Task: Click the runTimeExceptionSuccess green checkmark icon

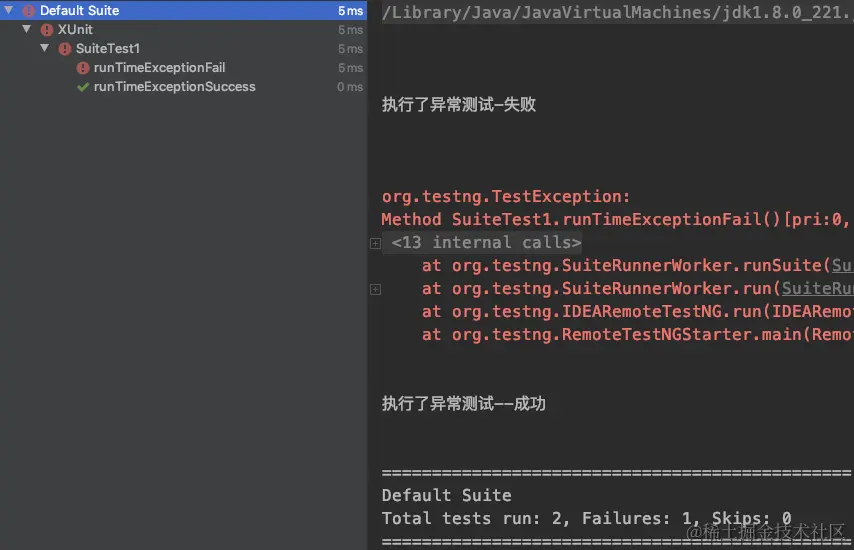Action: [83, 87]
